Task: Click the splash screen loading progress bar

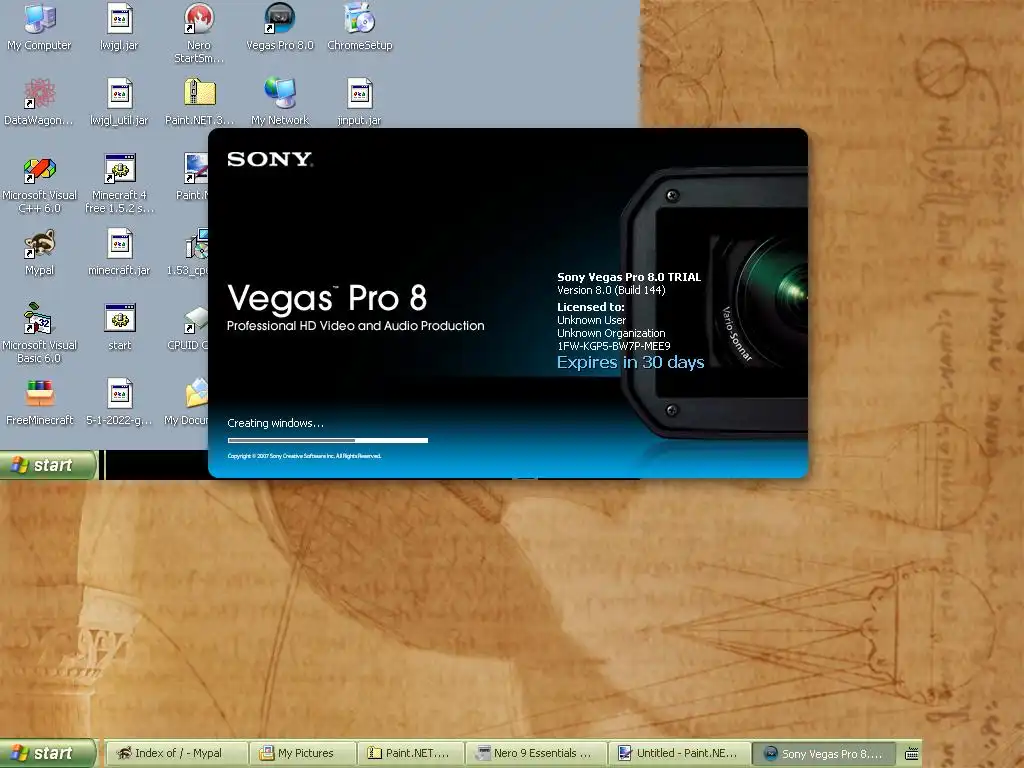Action: coord(328,440)
